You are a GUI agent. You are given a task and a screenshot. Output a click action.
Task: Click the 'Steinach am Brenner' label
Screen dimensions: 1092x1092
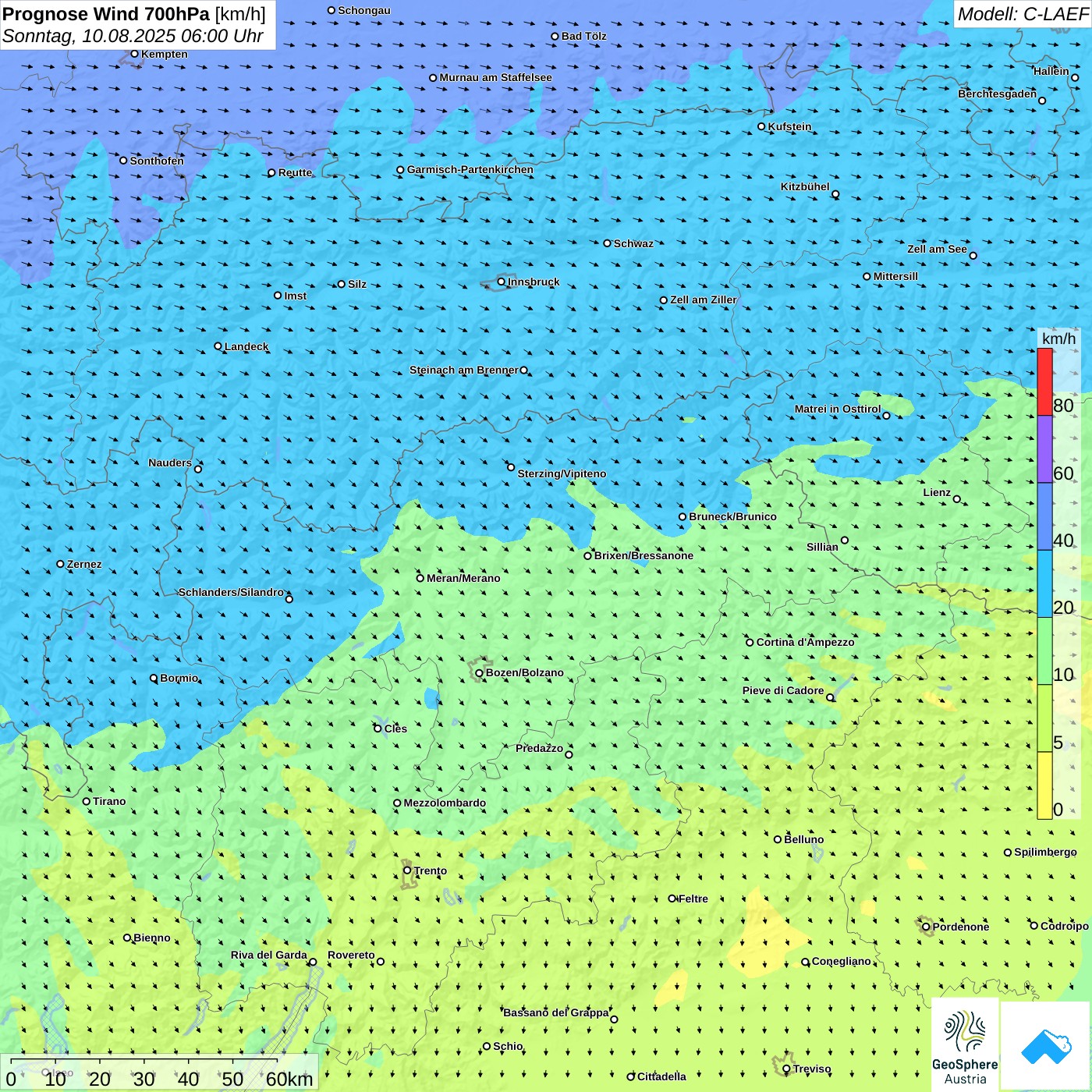tap(463, 370)
